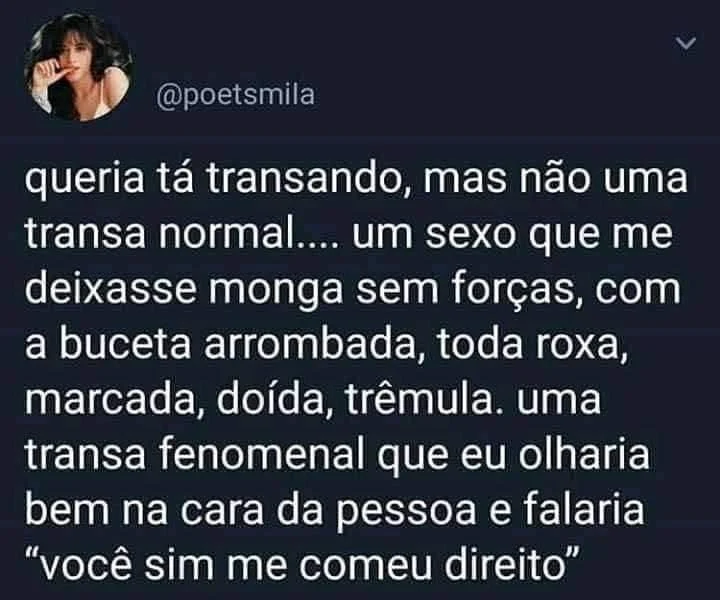This screenshot has height=600, width=720.
Task: Click the word "pessoa" in the tweet
Action: point(406,511)
